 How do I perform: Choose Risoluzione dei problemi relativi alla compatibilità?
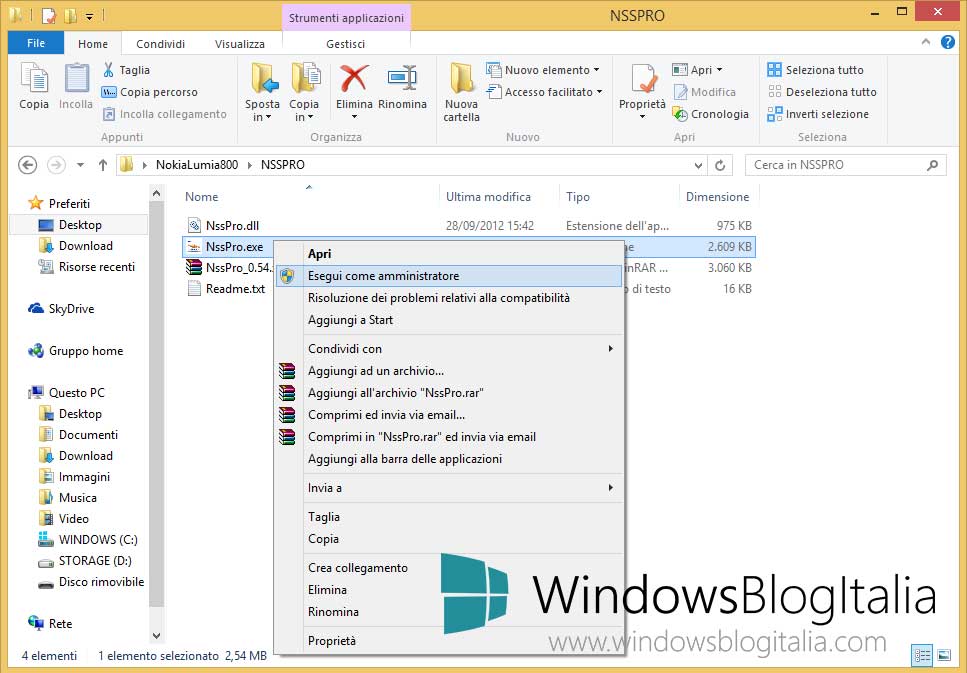click(449, 298)
